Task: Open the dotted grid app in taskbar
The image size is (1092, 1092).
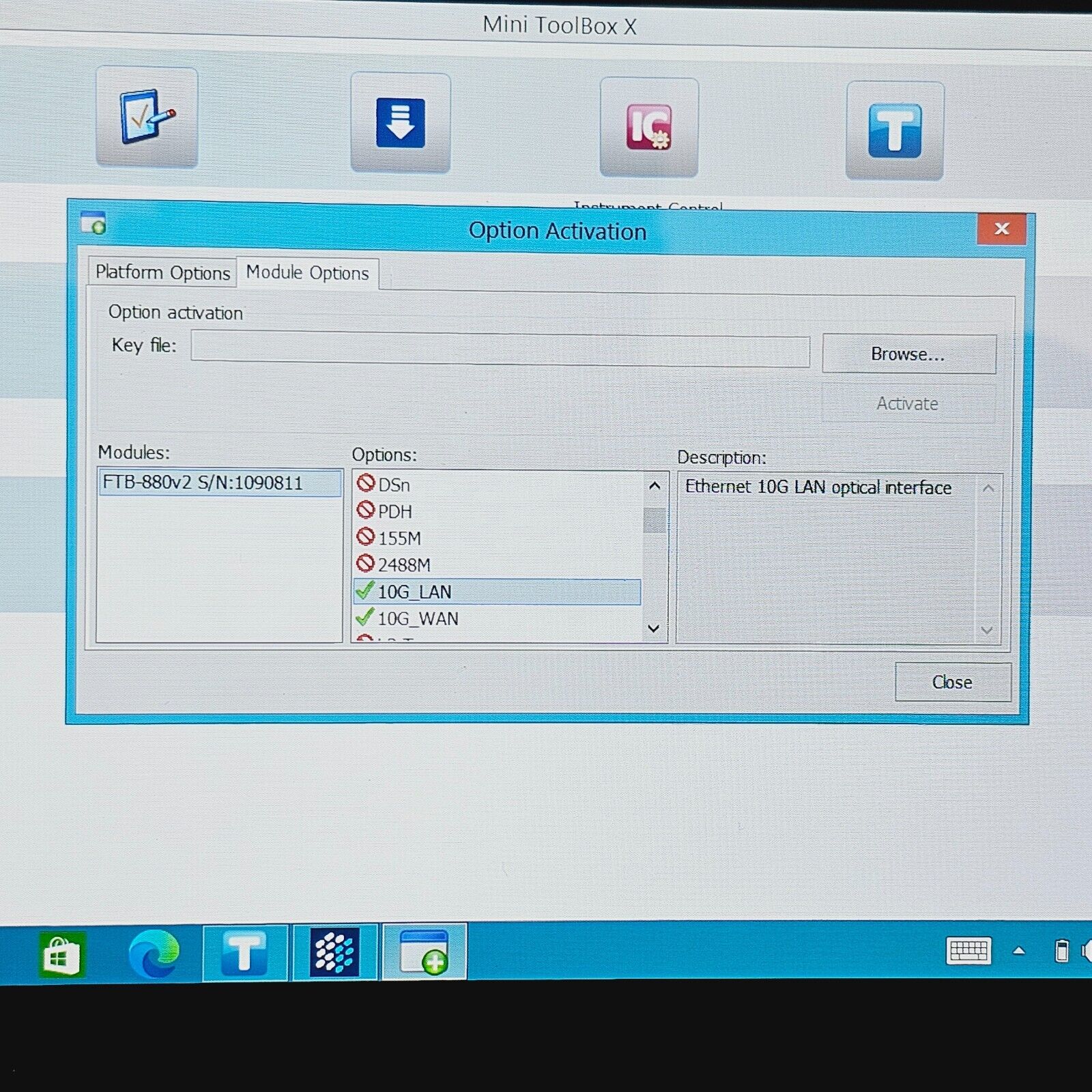Action: (x=334, y=952)
